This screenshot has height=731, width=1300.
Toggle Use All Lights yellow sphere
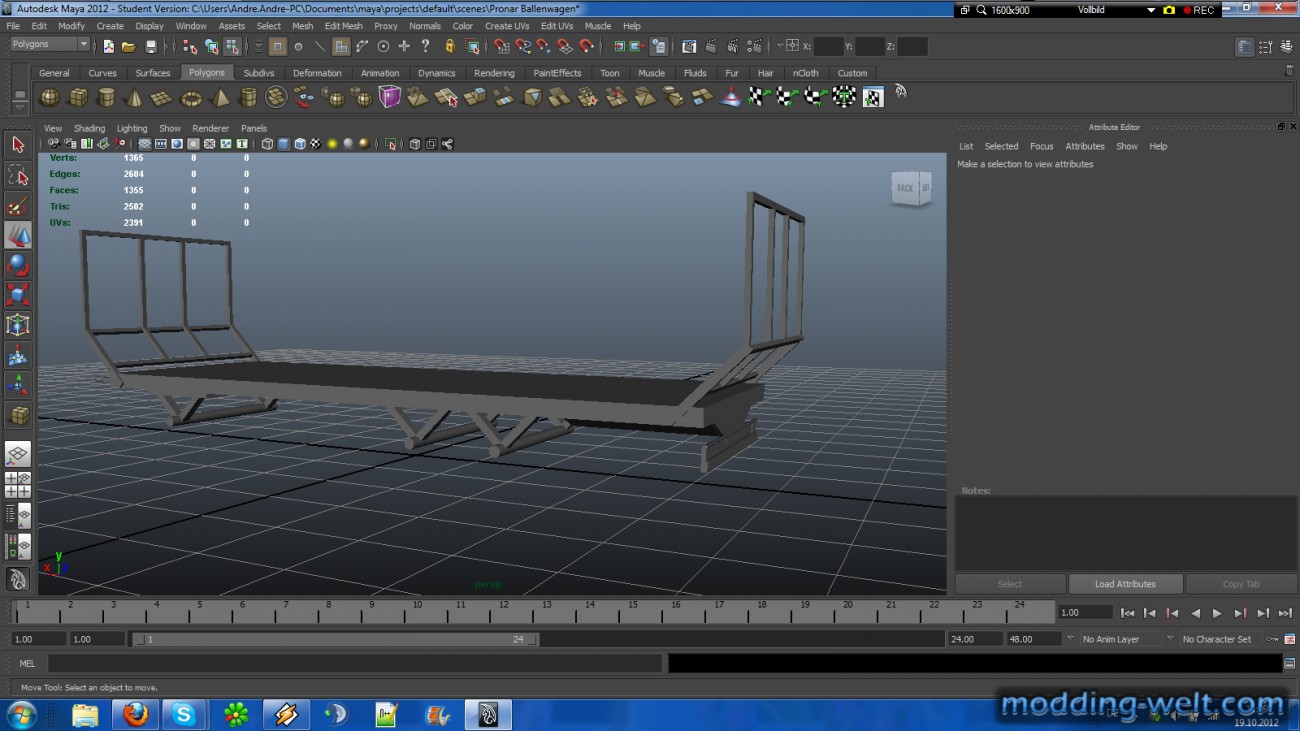coord(332,144)
